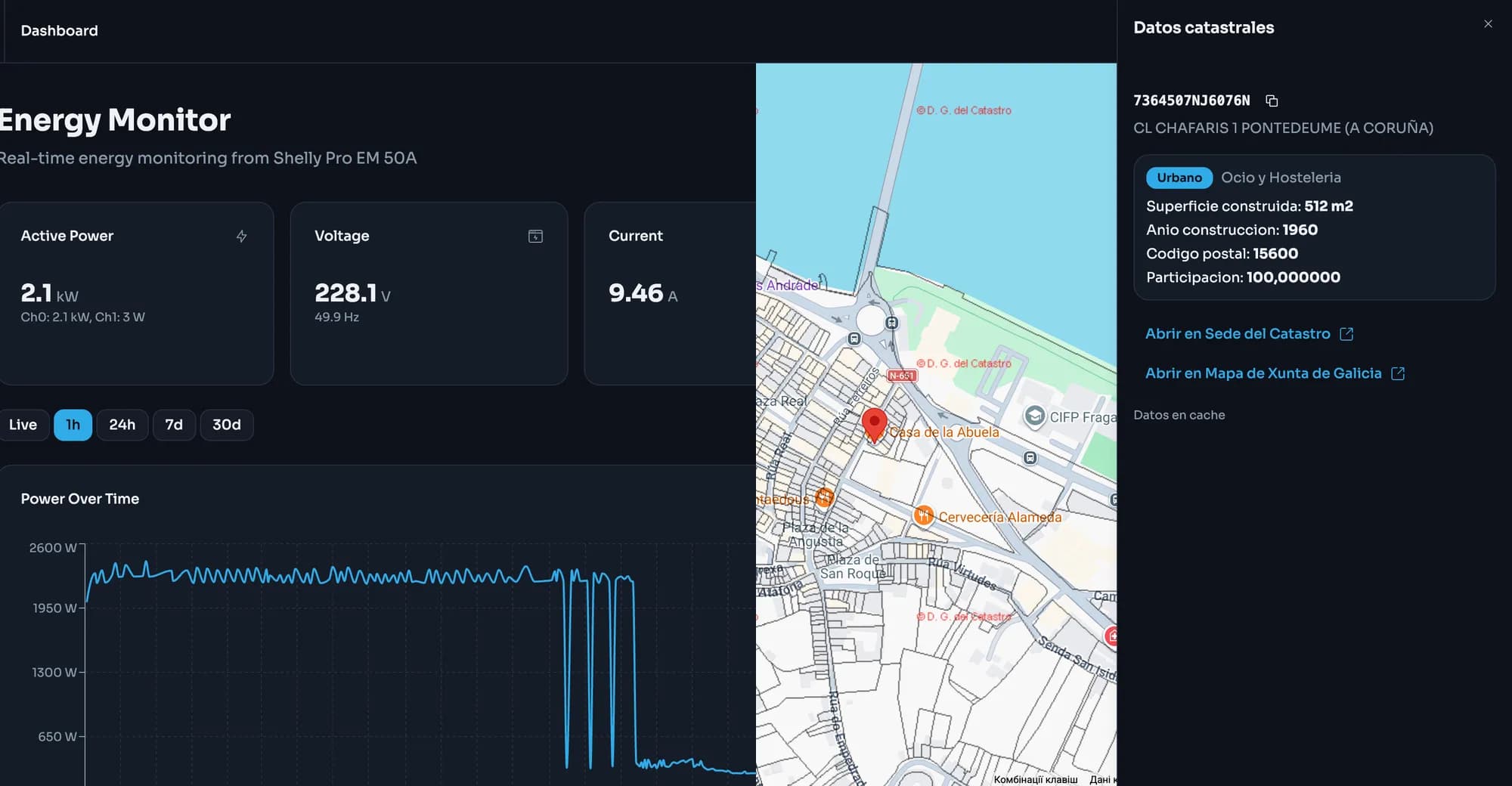Switch to the 7d time range

(174, 425)
